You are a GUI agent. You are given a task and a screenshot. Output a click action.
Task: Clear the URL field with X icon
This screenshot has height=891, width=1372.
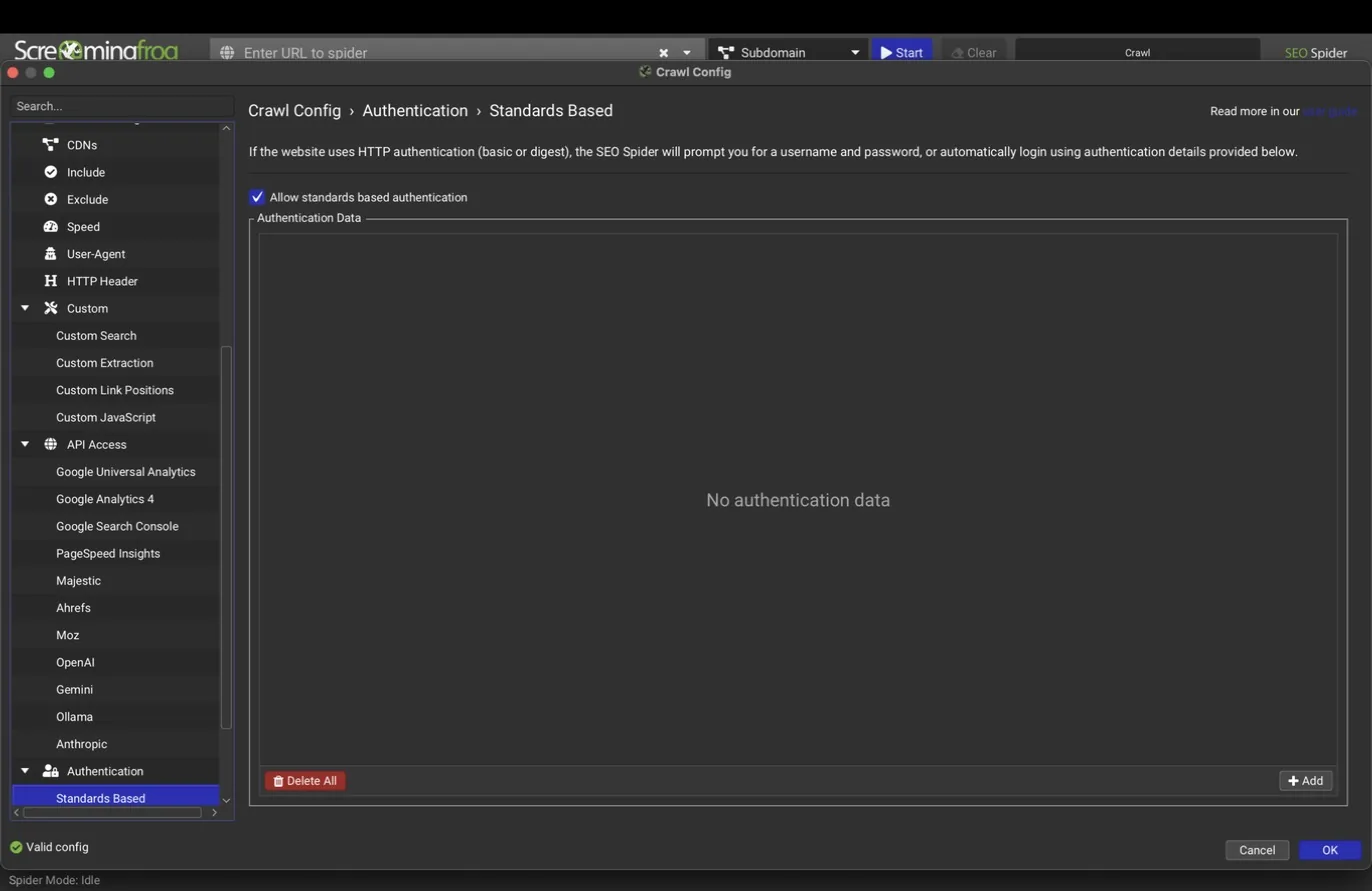pyautogui.click(x=663, y=52)
